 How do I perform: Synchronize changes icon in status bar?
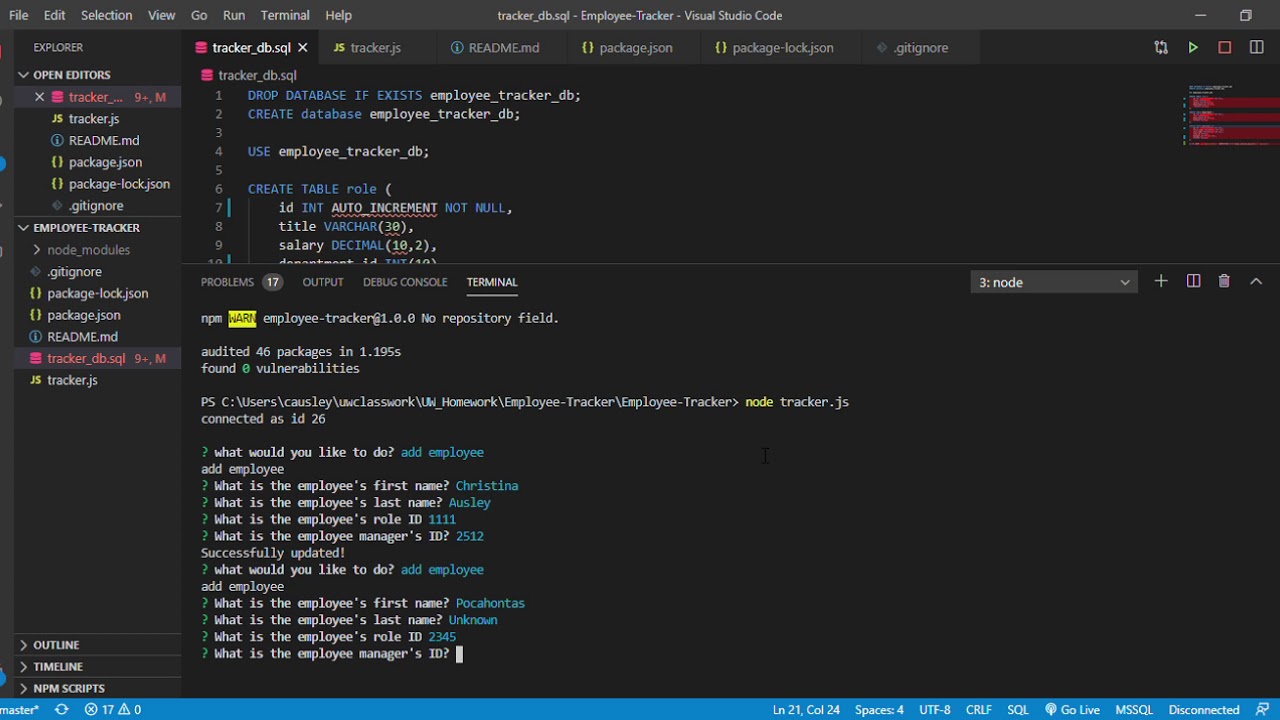62,709
